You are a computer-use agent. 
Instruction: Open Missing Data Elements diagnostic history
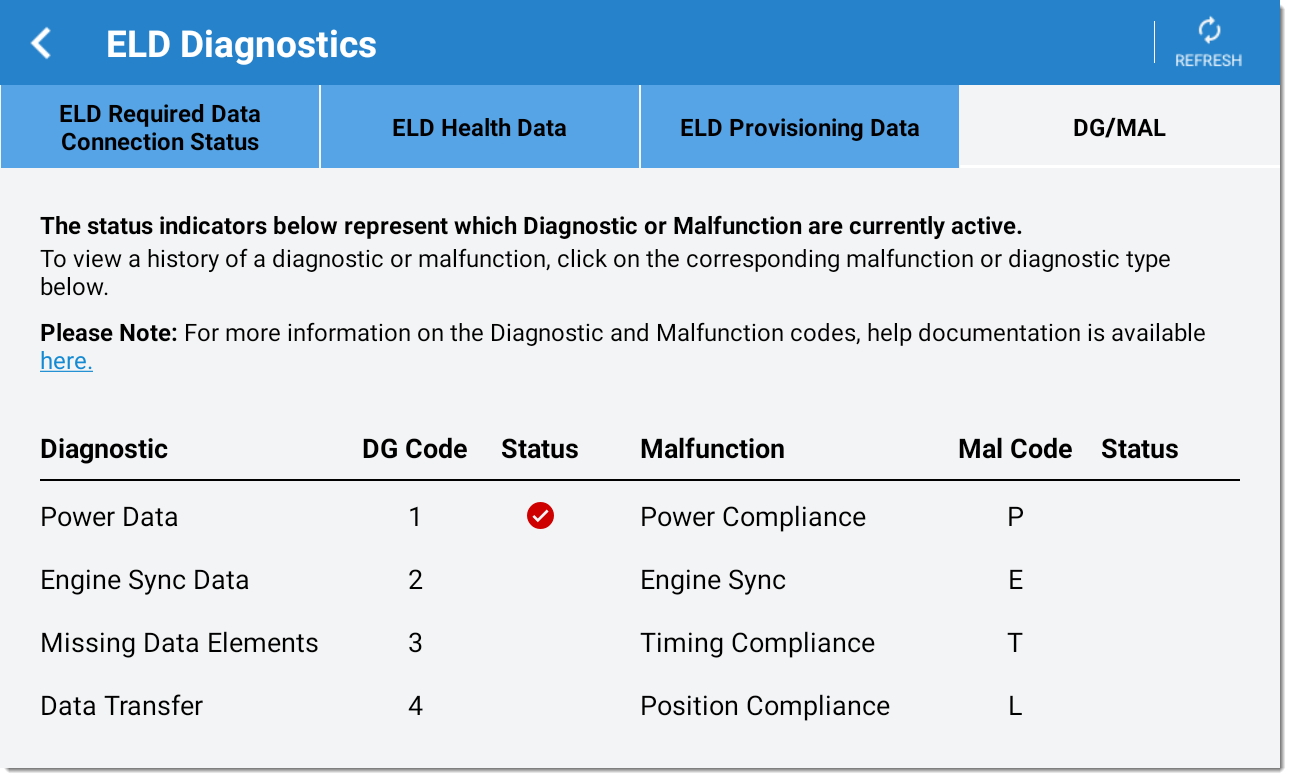179,643
